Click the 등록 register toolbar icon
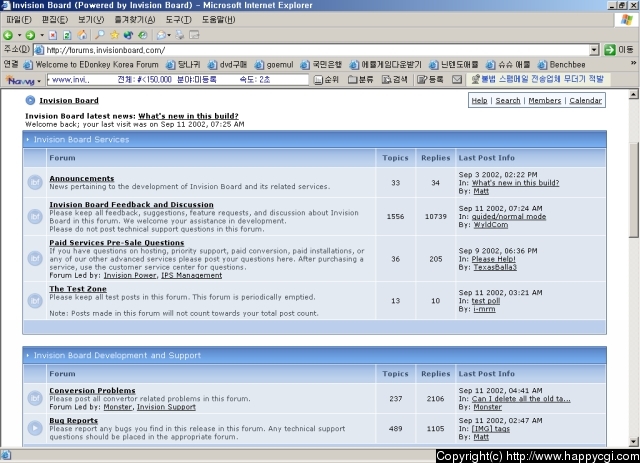Image resolution: width=640 pixels, height=463 pixels. click(430, 80)
